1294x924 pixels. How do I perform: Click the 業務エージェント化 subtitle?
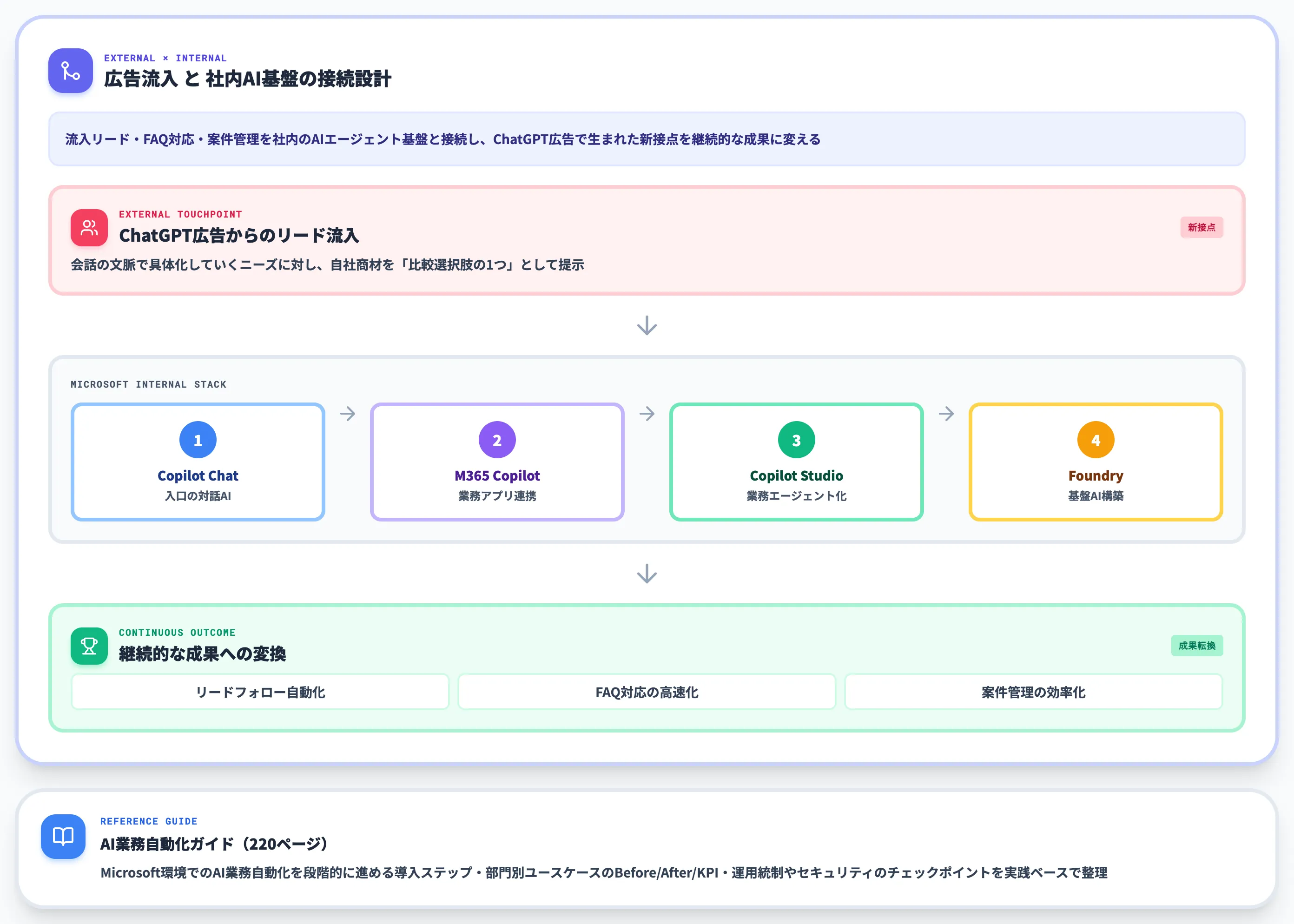point(797,495)
